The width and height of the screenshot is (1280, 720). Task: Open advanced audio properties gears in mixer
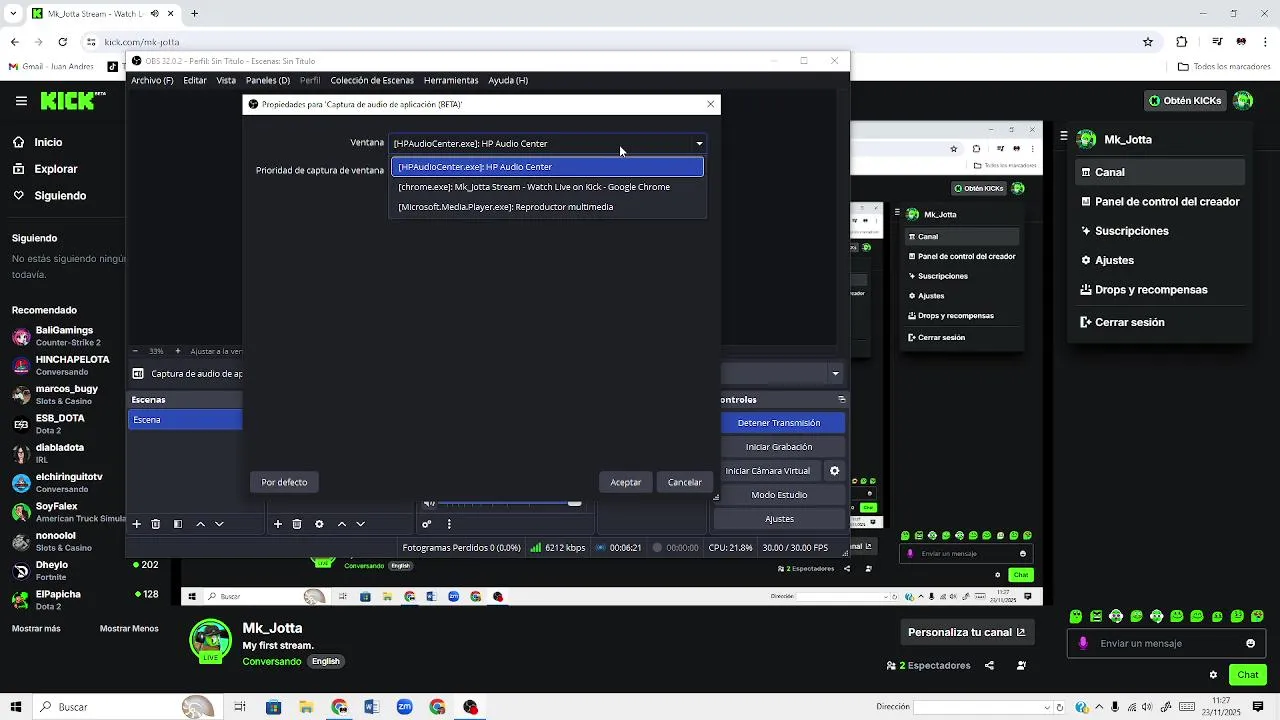[426, 524]
